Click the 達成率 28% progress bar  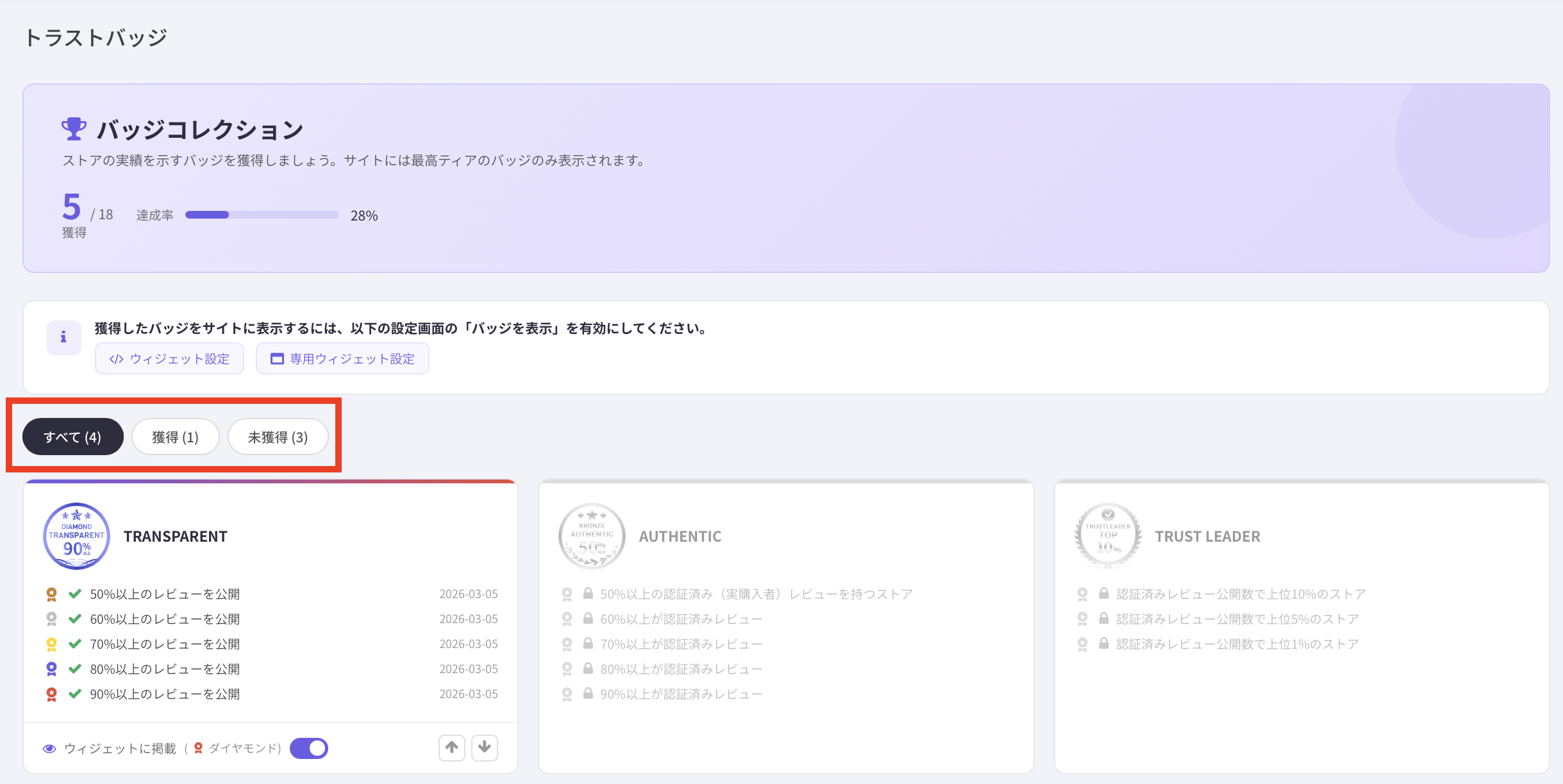[262, 215]
